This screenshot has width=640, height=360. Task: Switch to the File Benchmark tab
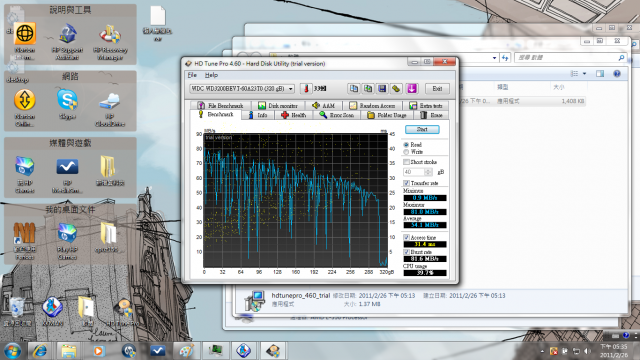click(x=220, y=105)
